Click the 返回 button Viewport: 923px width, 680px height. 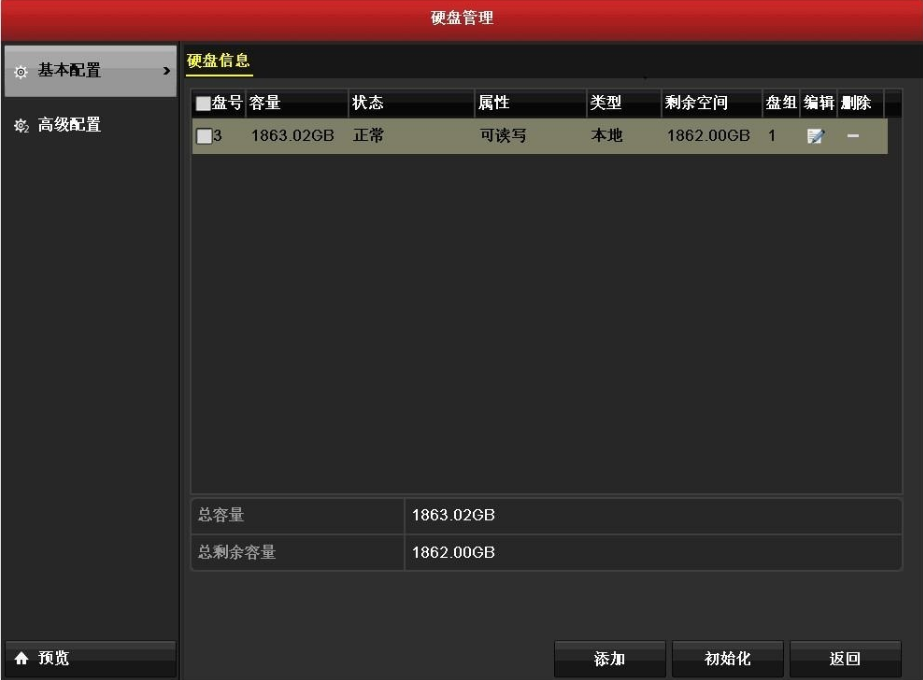[845, 658]
